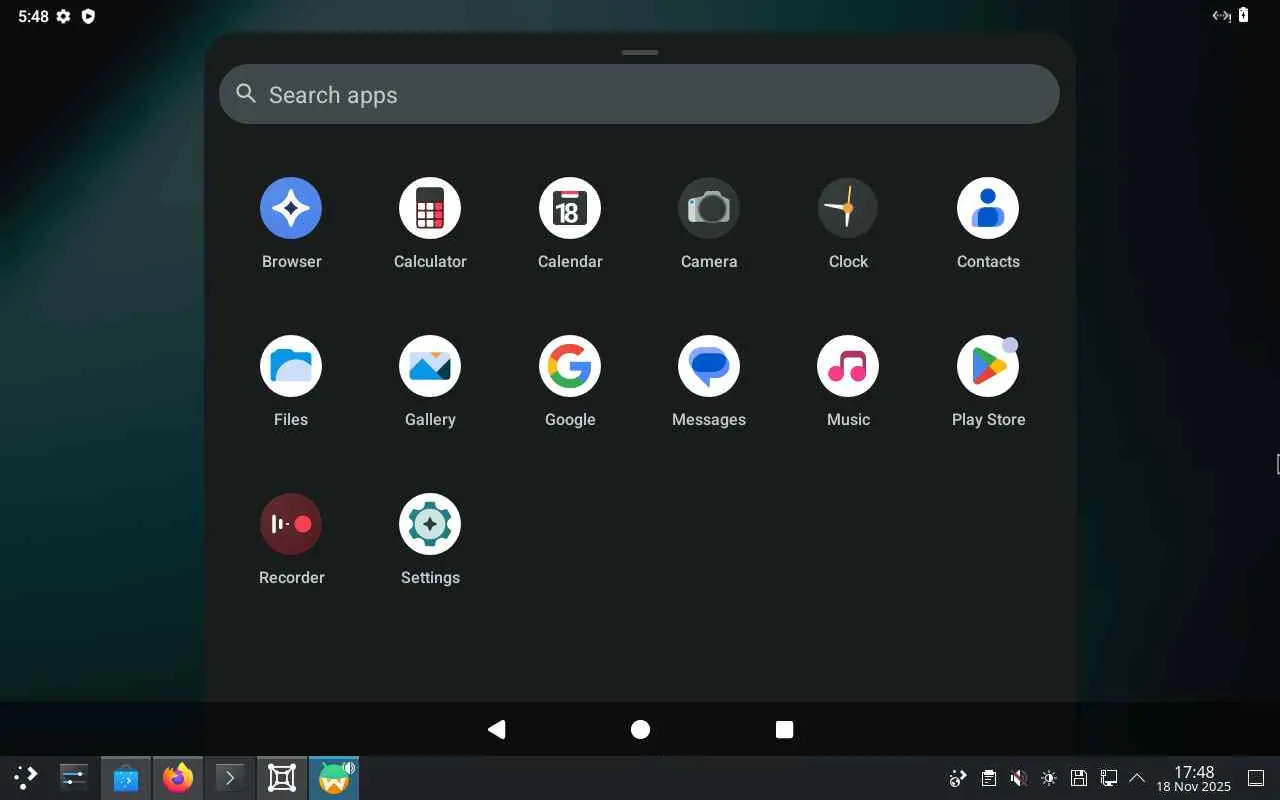Viewport: 1280px width, 800px height.
Task: Tap the Android Back navigation button
Action: coord(496,730)
